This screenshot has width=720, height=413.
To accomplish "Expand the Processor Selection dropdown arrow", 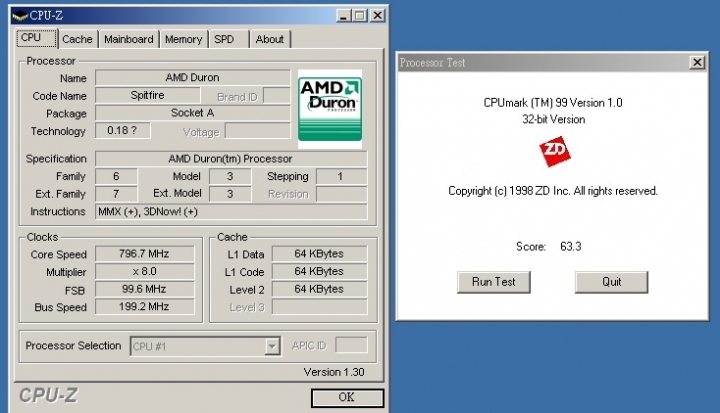I will tap(272, 346).
